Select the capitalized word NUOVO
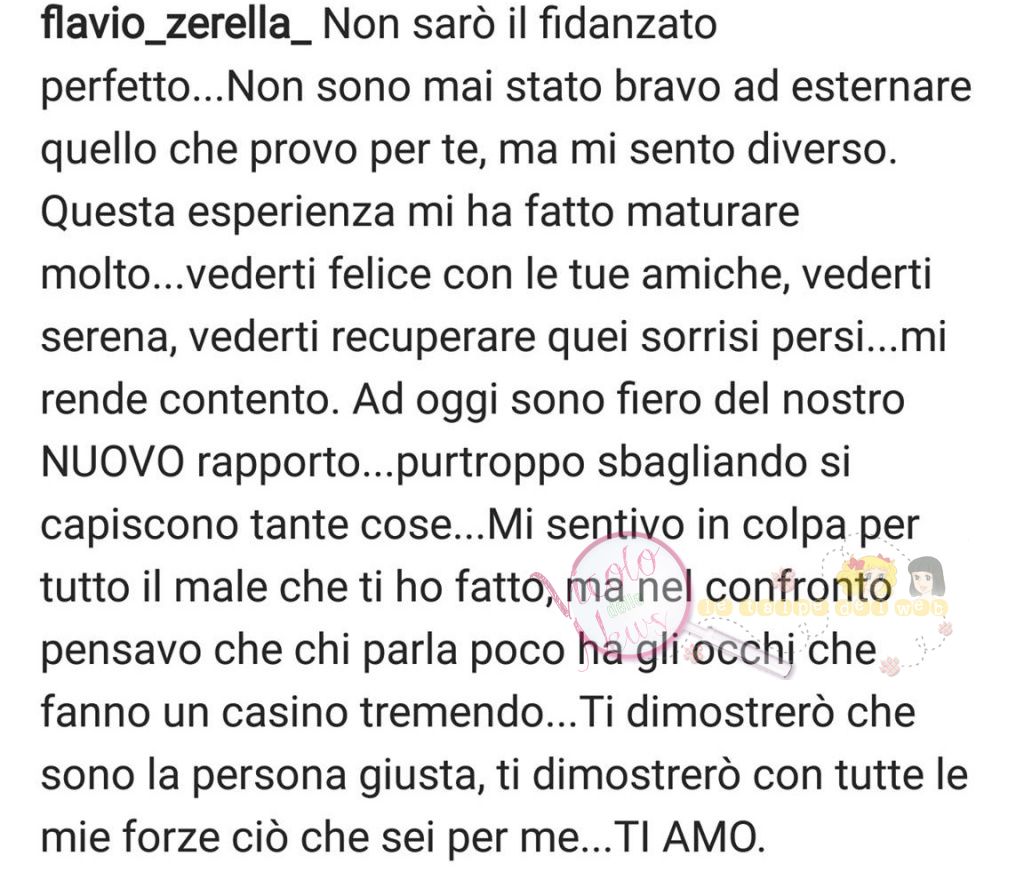The image size is (1024, 872). pyautogui.click(x=112, y=462)
